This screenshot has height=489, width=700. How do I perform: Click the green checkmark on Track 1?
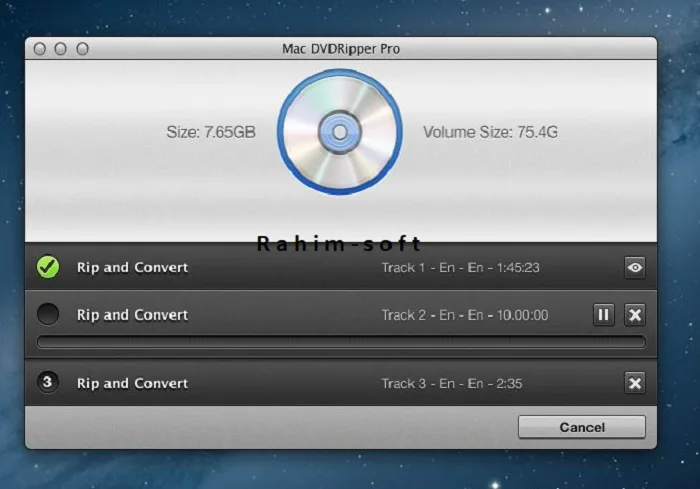point(48,267)
